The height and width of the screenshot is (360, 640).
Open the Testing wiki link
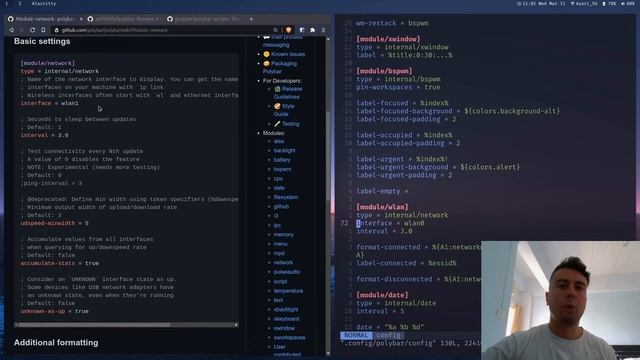[x=290, y=124]
